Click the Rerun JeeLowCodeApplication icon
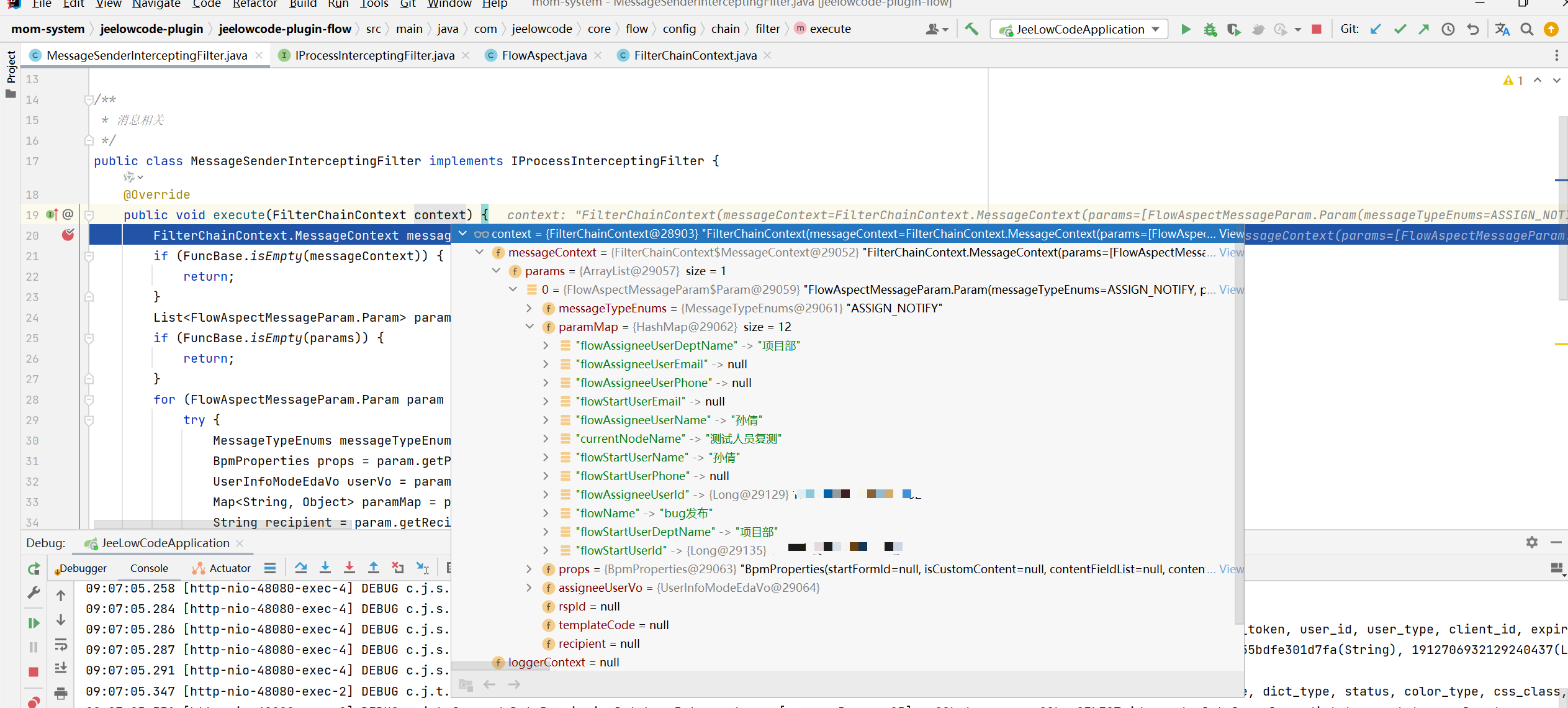 click(x=34, y=568)
